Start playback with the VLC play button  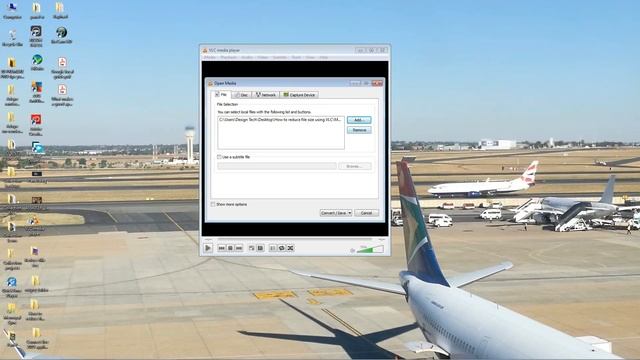[208, 248]
